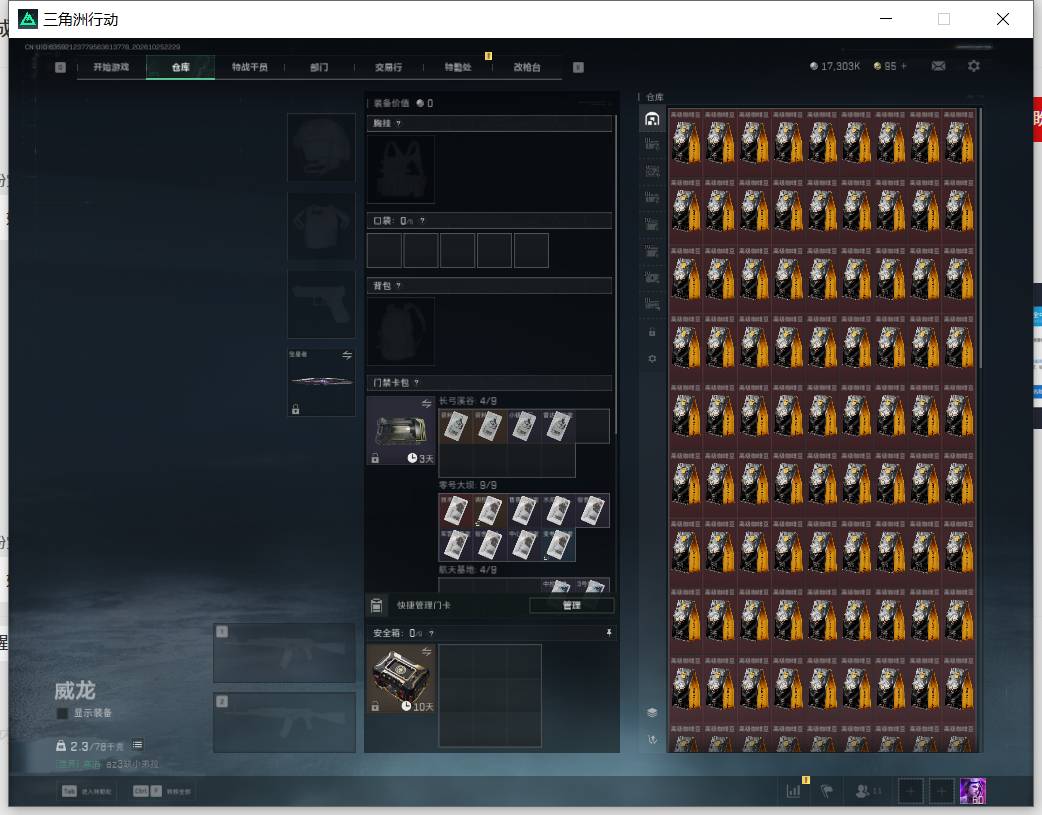The width and height of the screenshot is (1042, 815).
Task: Select the keycard case with 3天 timer
Action: (401, 430)
